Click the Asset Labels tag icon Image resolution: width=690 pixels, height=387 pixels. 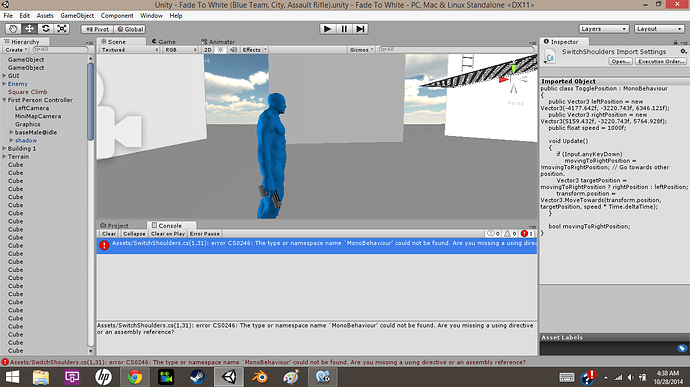[x=682, y=348]
